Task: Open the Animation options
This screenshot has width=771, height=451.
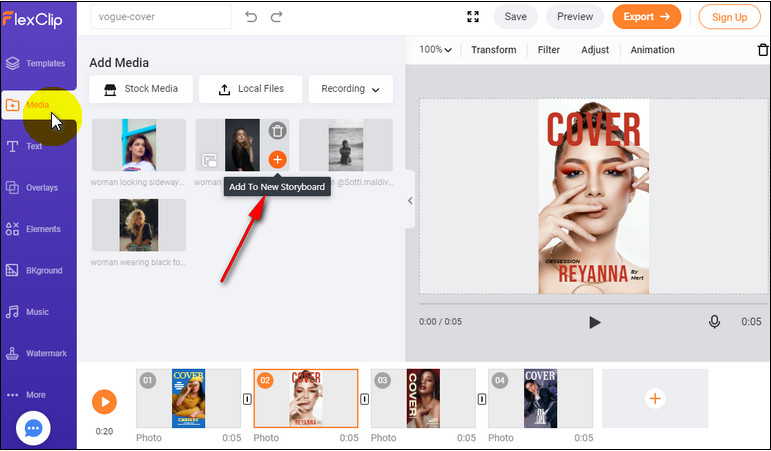Action: pyautogui.click(x=652, y=50)
